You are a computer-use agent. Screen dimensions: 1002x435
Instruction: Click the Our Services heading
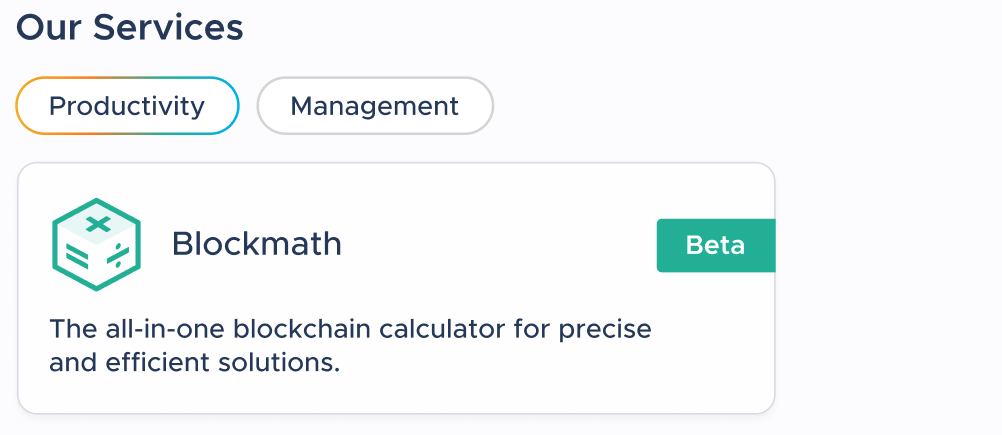pyautogui.click(x=130, y=28)
